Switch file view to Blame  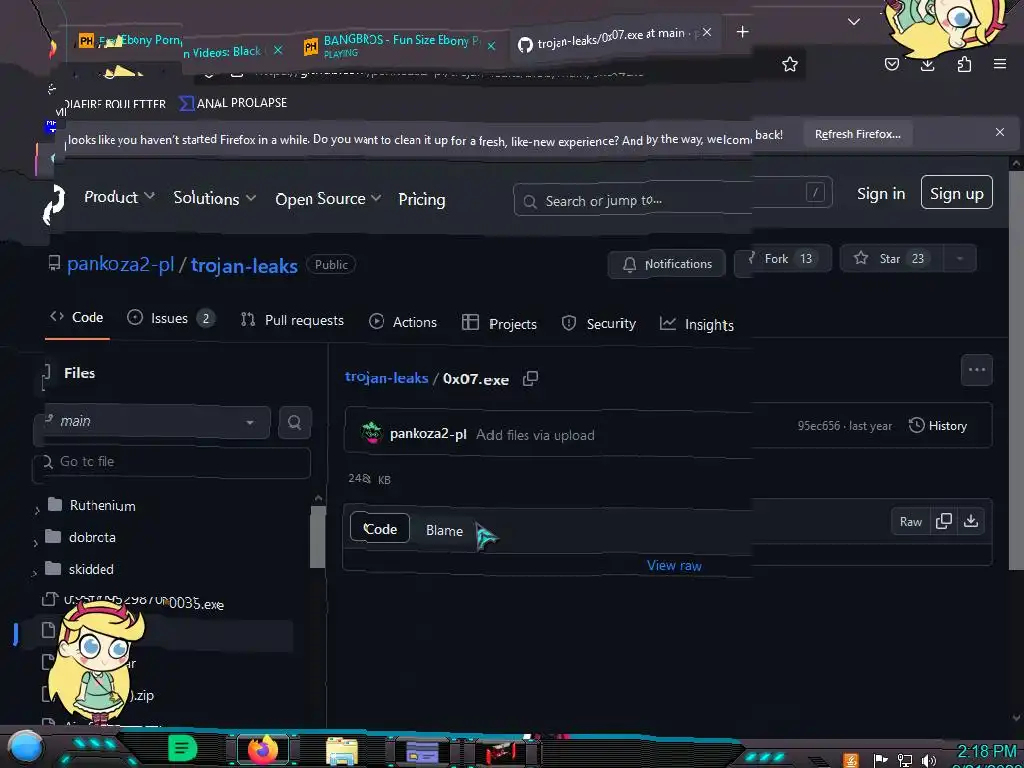pyautogui.click(x=444, y=530)
